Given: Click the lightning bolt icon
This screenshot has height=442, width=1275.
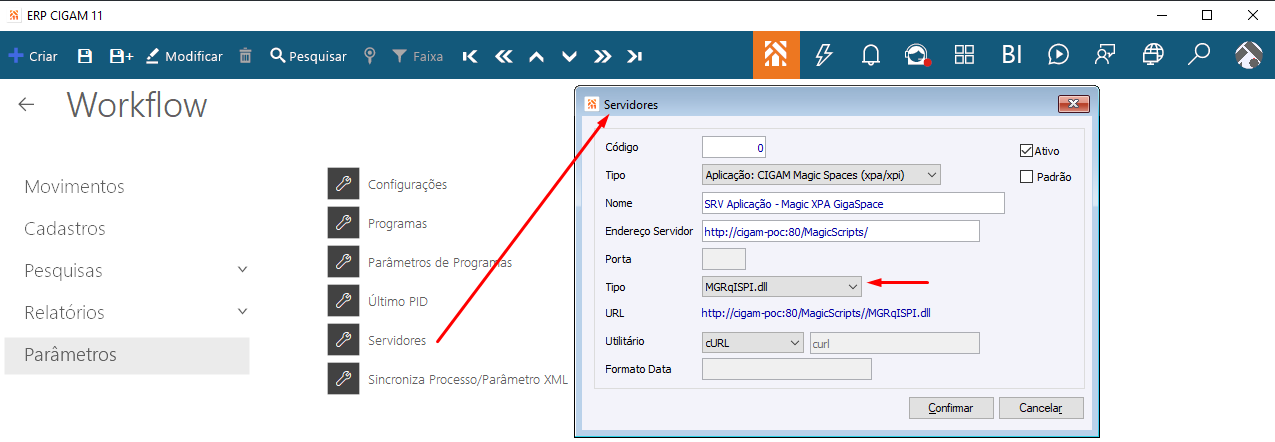Looking at the screenshot, I should tap(824, 55).
